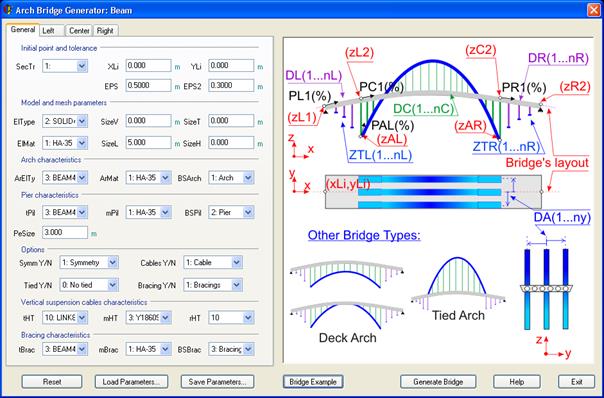This screenshot has width=604, height=398.
Task: Switch to the Right tab
Action: point(105,30)
